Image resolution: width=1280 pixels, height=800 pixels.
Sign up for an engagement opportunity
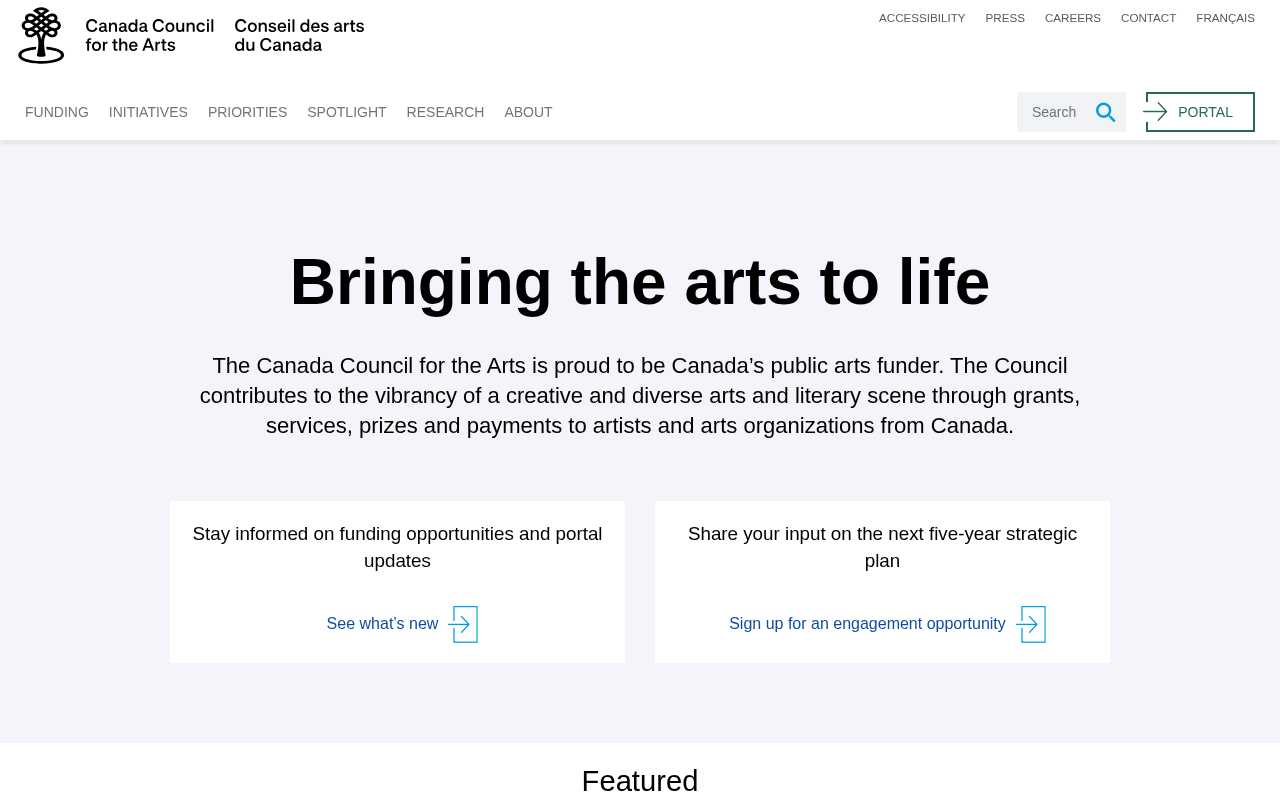coord(867,623)
